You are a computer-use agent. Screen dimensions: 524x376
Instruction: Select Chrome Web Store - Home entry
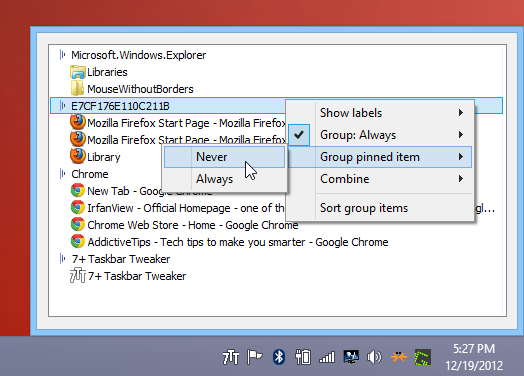pyautogui.click(x=193, y=225)
